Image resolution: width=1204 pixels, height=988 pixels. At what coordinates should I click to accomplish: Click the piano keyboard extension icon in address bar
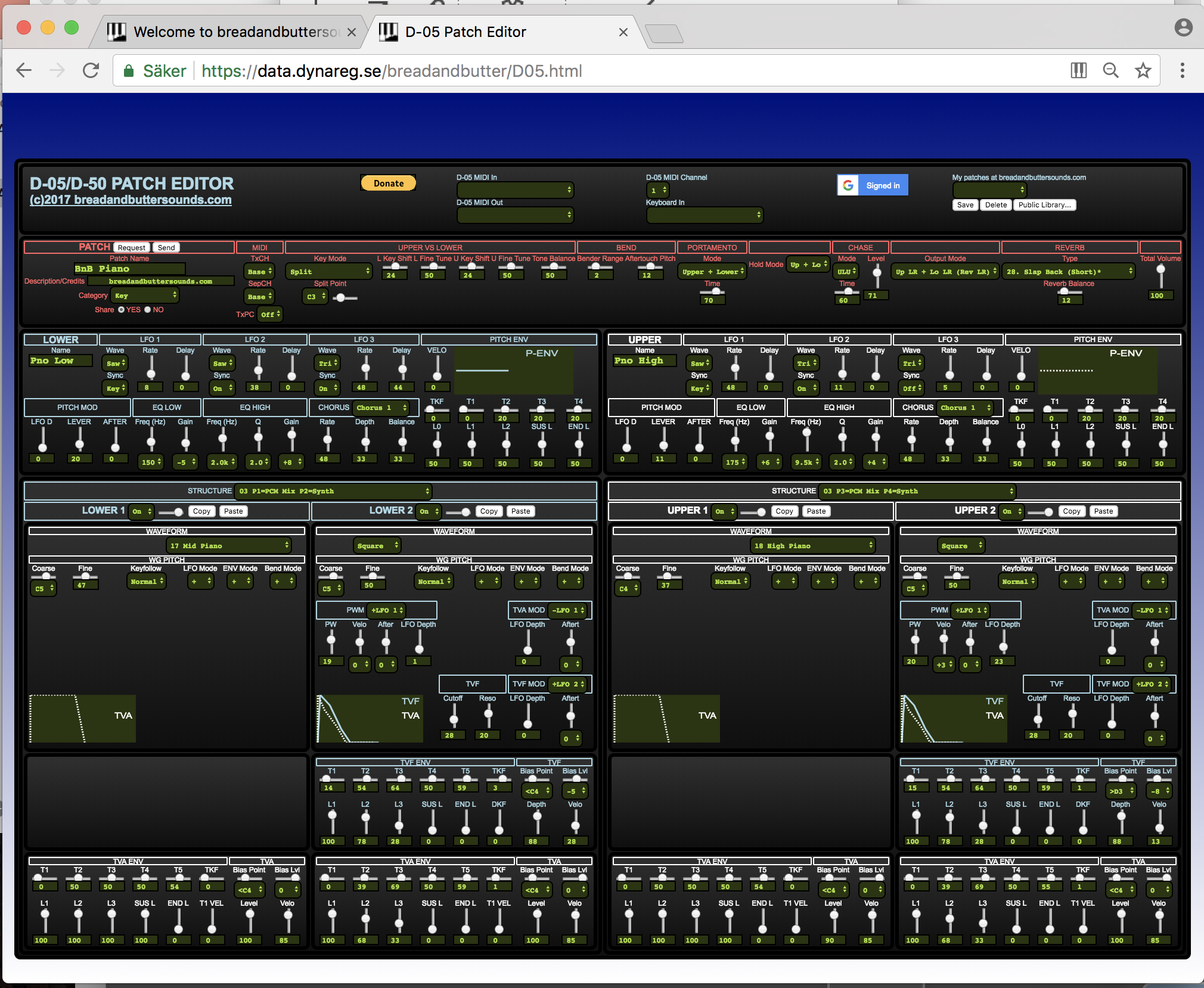coord(1078,71)
